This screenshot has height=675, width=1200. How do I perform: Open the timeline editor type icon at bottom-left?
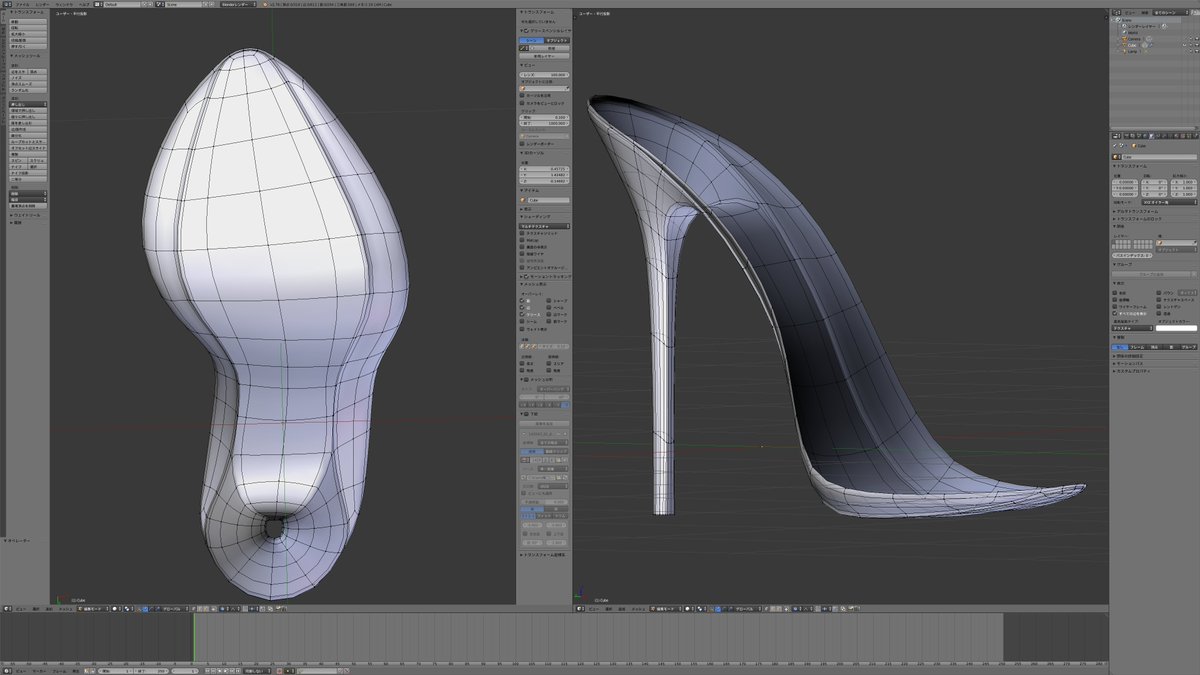click(x=5, y=670)
